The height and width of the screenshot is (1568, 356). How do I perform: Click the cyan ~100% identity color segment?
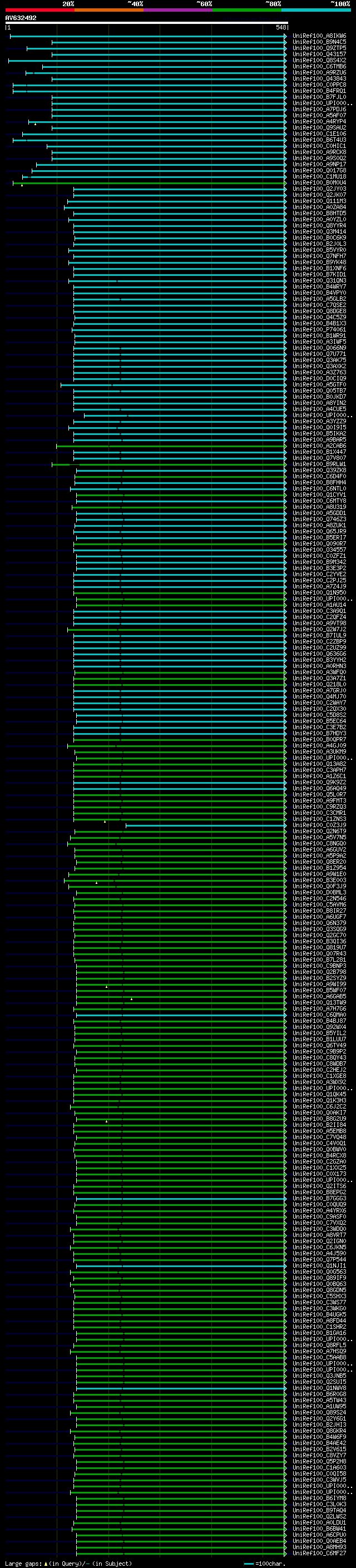316,10
